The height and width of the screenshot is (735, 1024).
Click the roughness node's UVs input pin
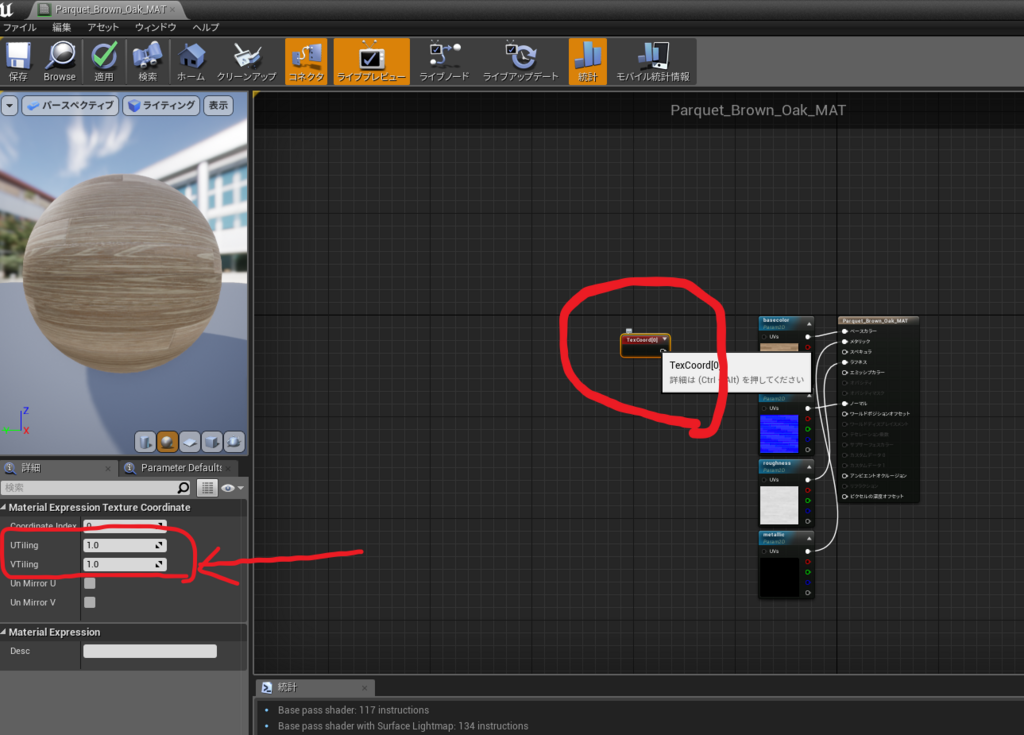pyautogui.click(x=765, y=480)
